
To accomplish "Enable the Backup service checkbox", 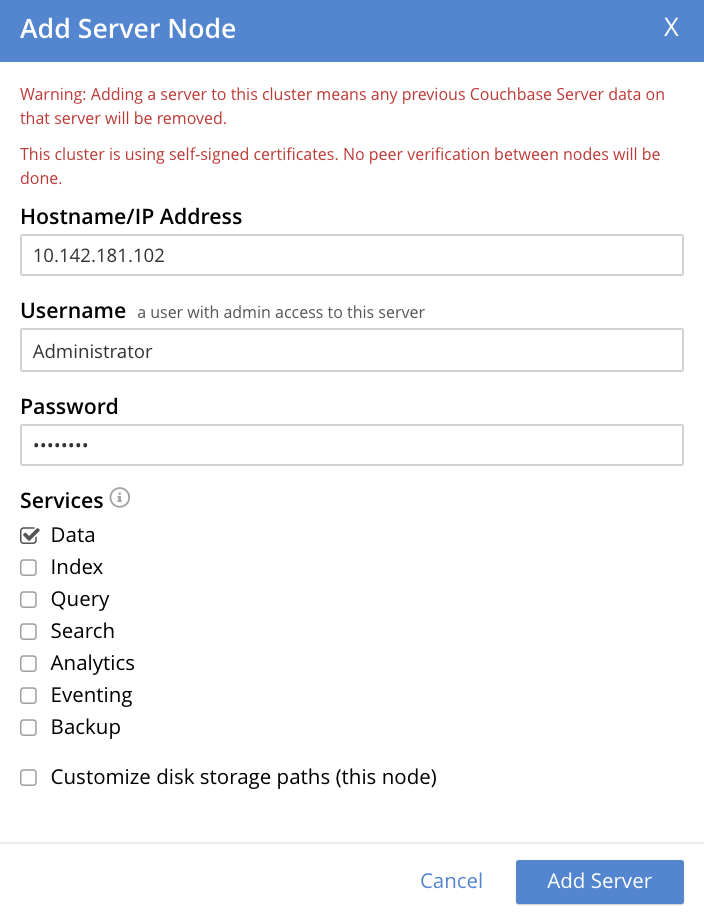I will [x=28, y=727].
